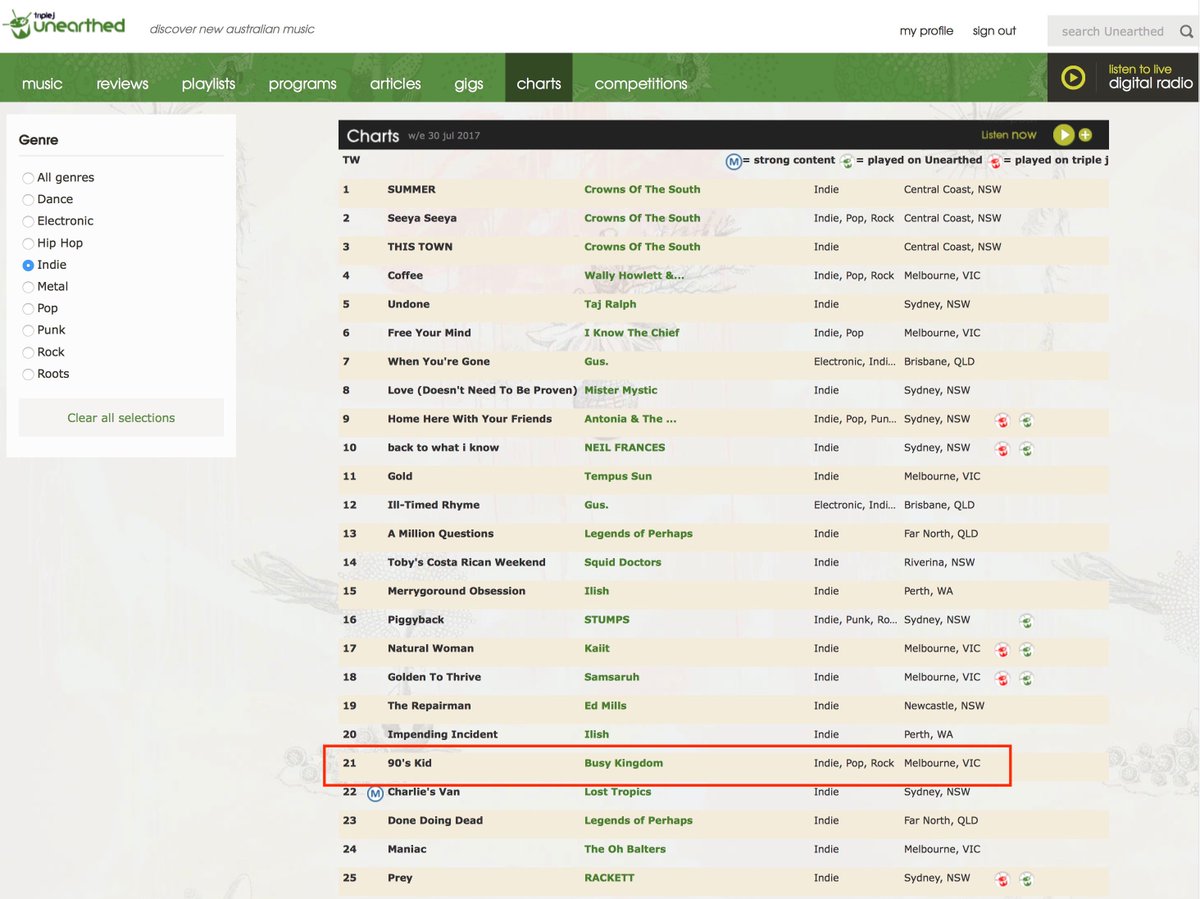1200x899 pixels.
Task: Add chart to playlist with plus icon
Action: (x=1085, y=135)
